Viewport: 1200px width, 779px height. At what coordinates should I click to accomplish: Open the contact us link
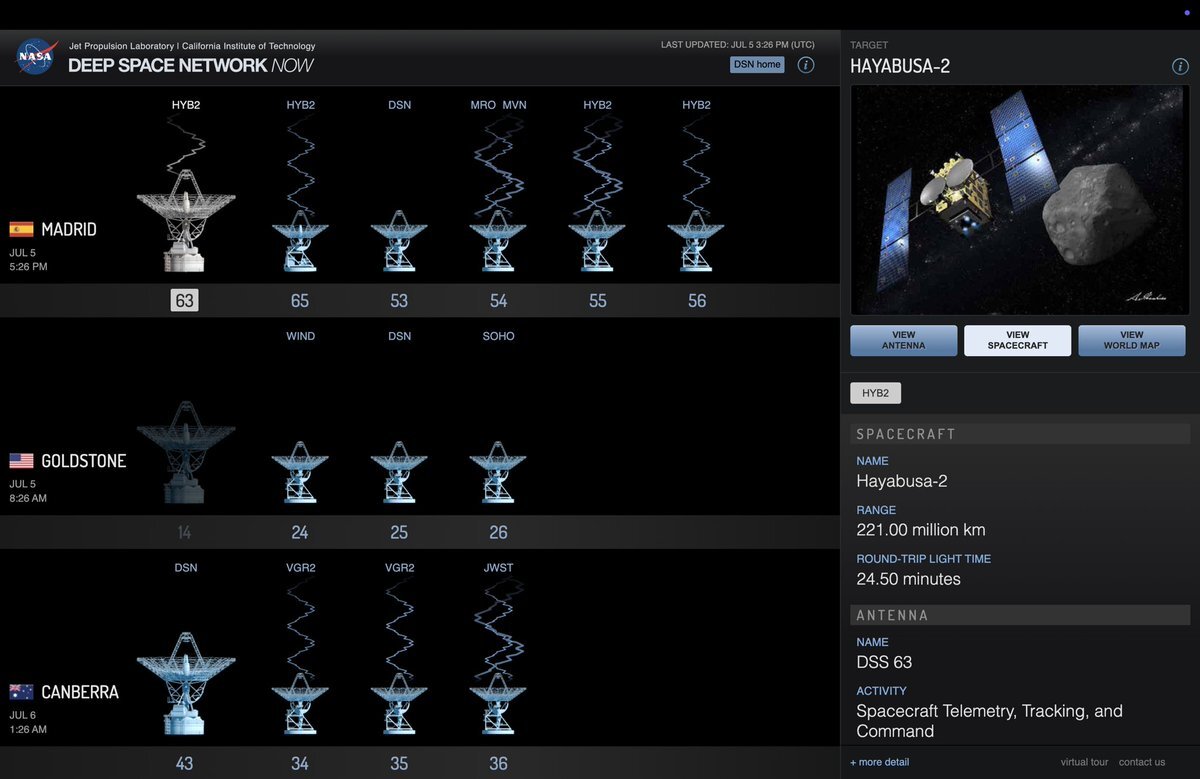(x=1142, y=762)
